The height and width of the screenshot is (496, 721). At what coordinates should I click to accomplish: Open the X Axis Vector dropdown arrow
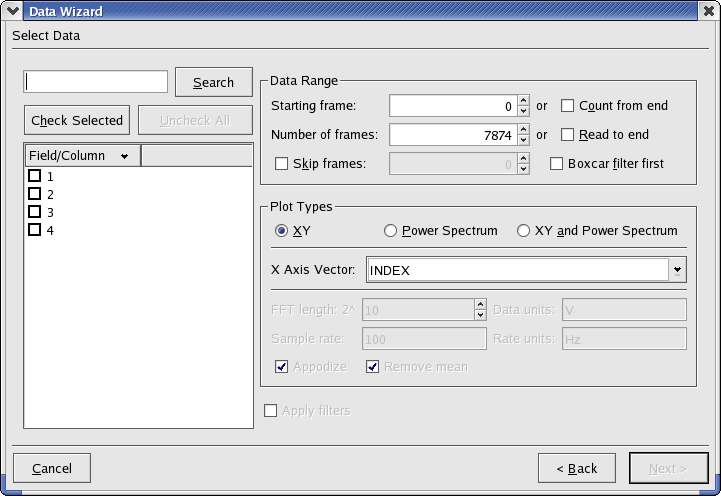677,270
